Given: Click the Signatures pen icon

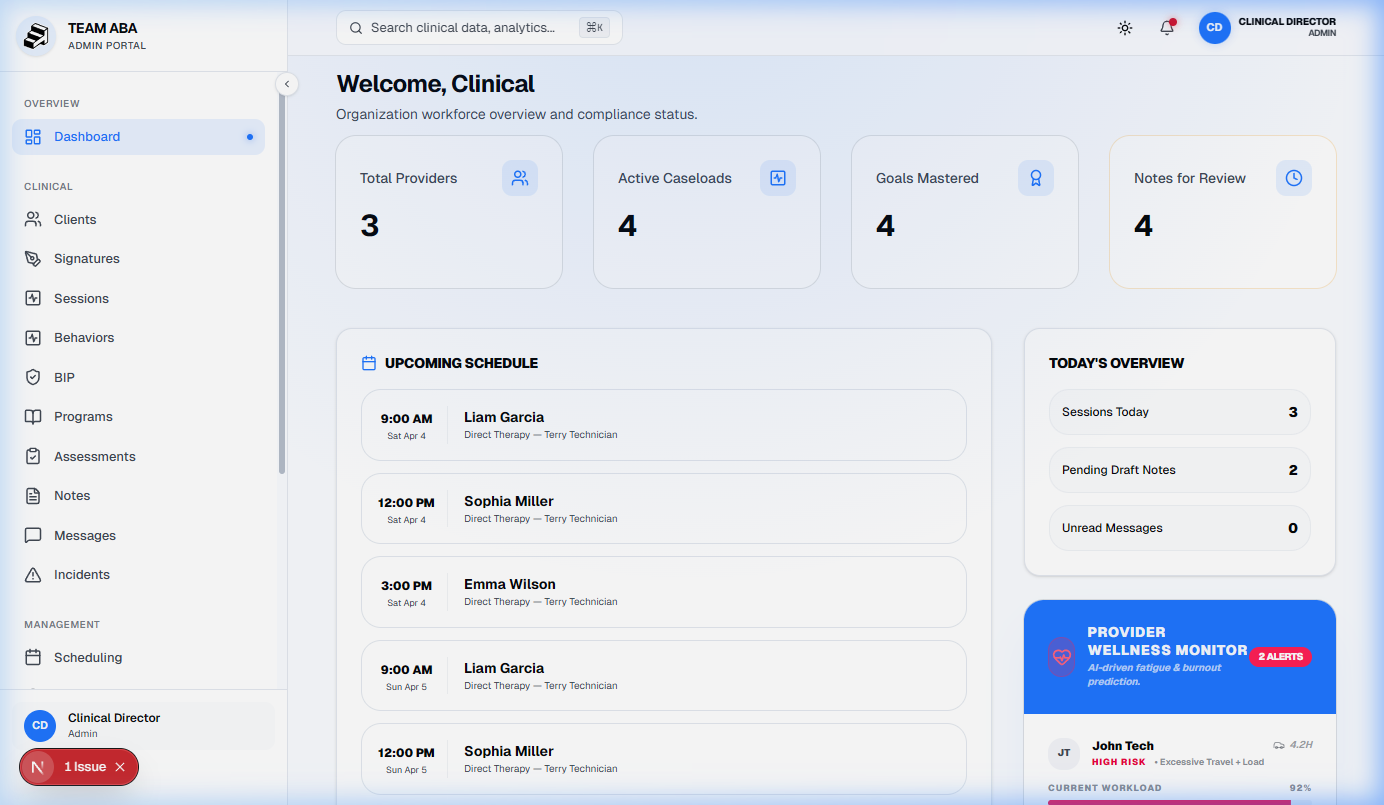Looking at the screenshot, I should tap(33, 258).
